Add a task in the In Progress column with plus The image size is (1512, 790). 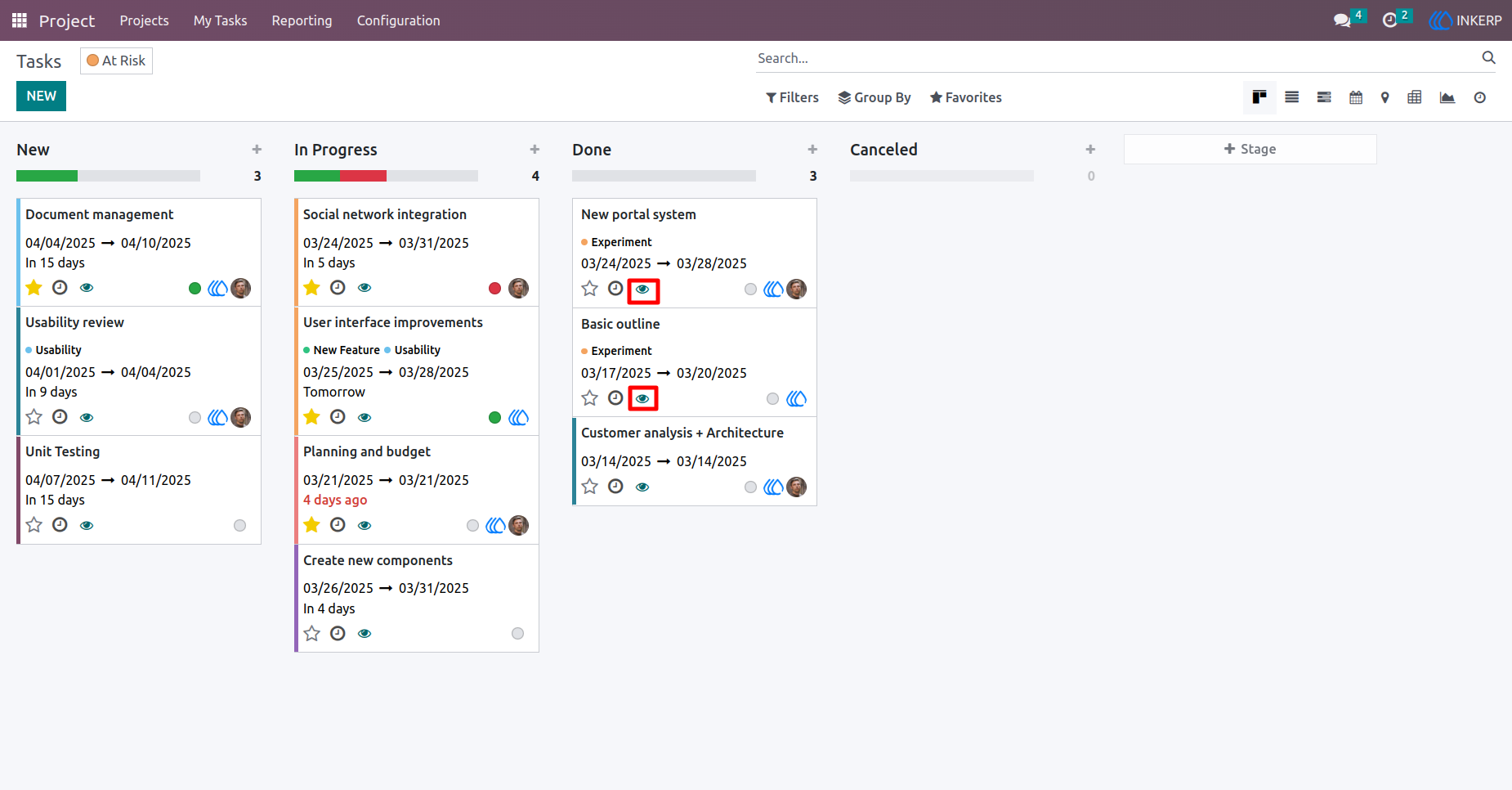535,149
